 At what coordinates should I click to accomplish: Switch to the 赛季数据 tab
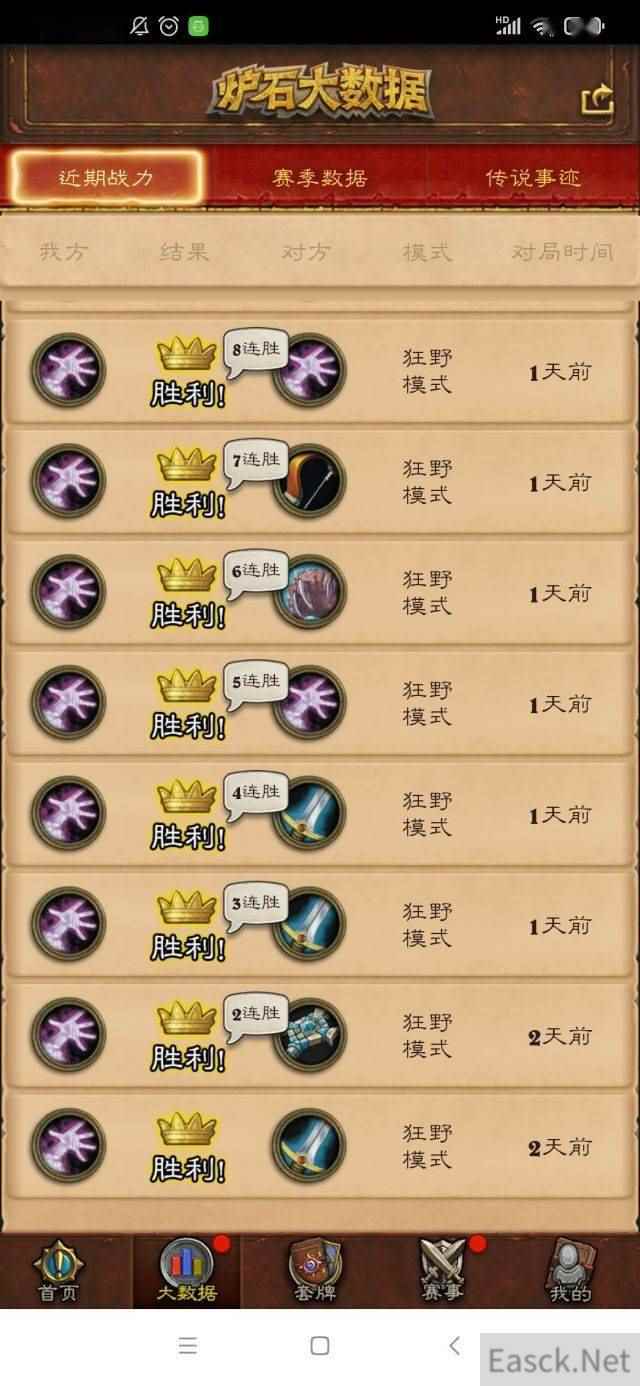320,178
